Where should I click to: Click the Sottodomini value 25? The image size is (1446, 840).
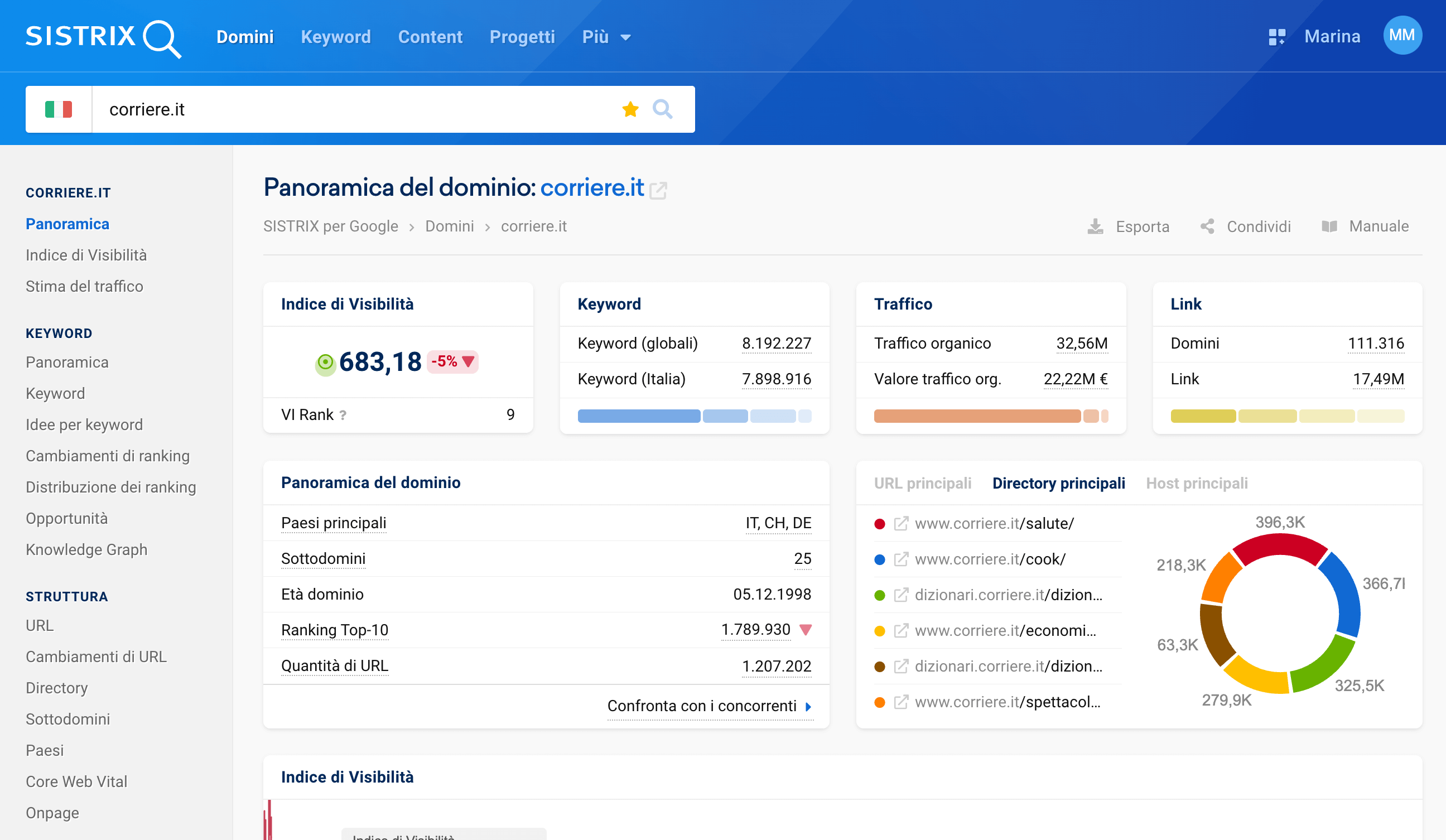point(803,558)
